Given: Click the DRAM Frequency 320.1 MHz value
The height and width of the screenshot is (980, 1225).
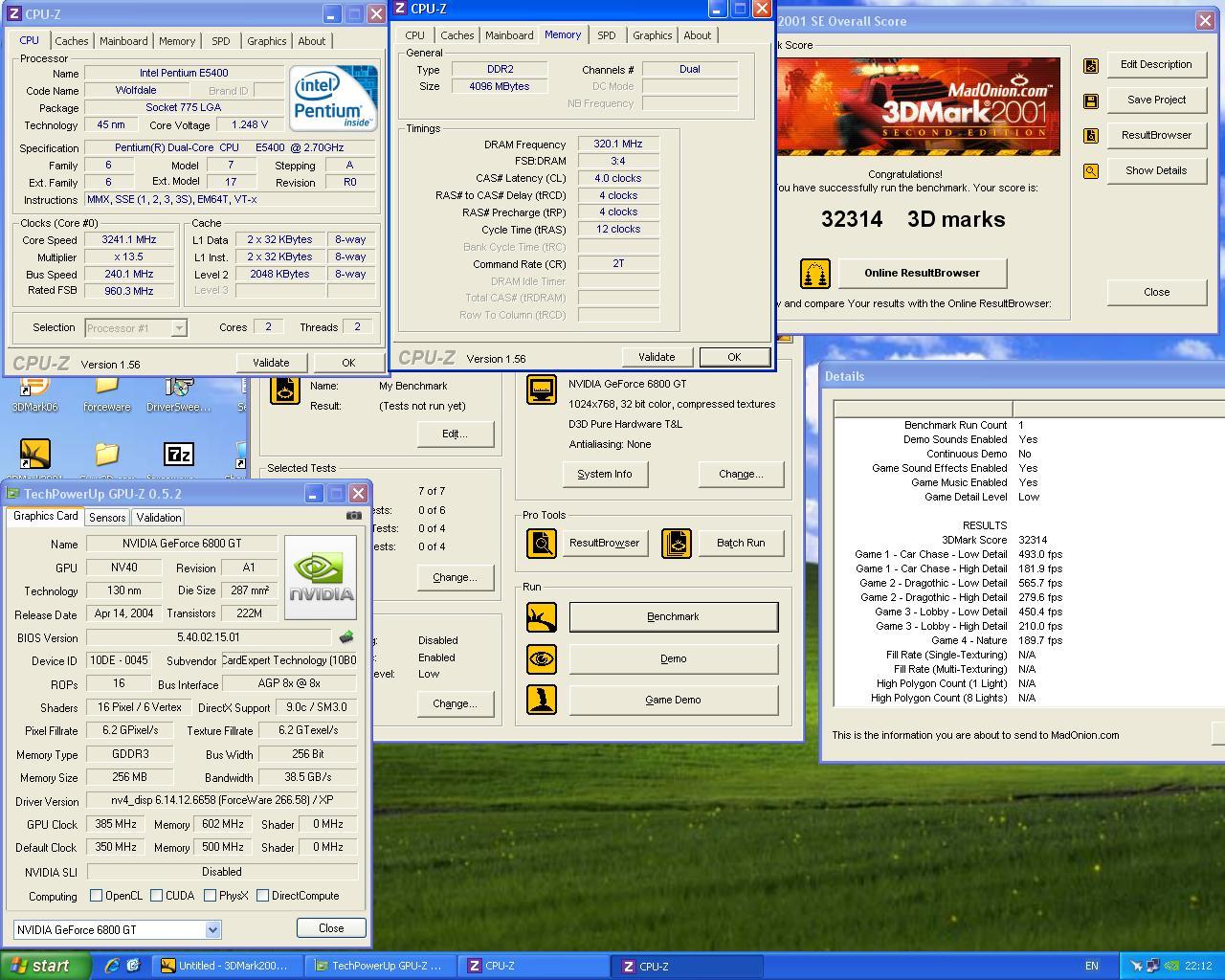Looking at the screenshot, I should [x=618, y=144].
